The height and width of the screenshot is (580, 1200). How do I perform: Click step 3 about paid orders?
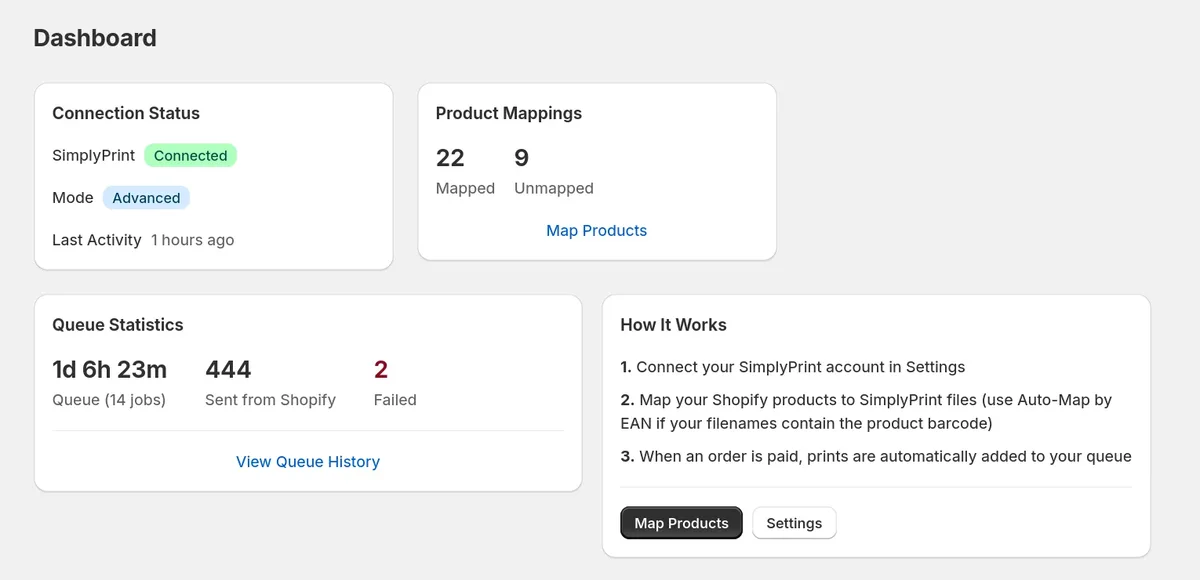(x=876, y=456)
